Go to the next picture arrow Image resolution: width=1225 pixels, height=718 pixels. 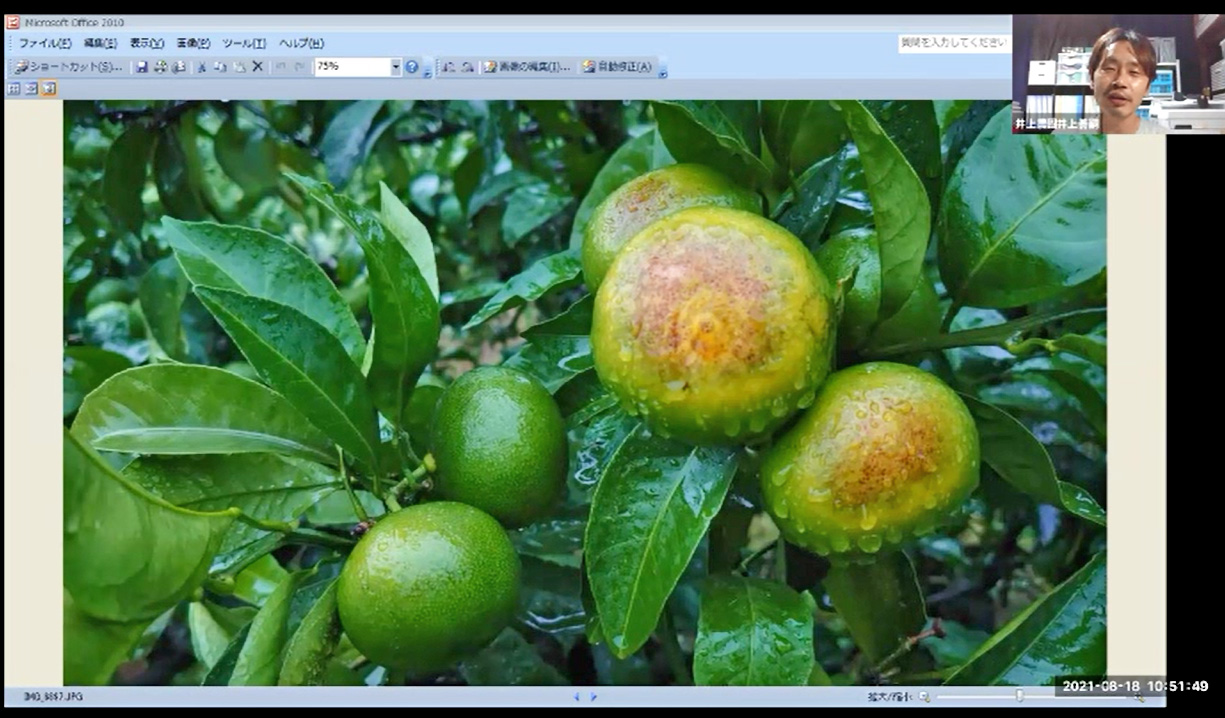(594, 696)
